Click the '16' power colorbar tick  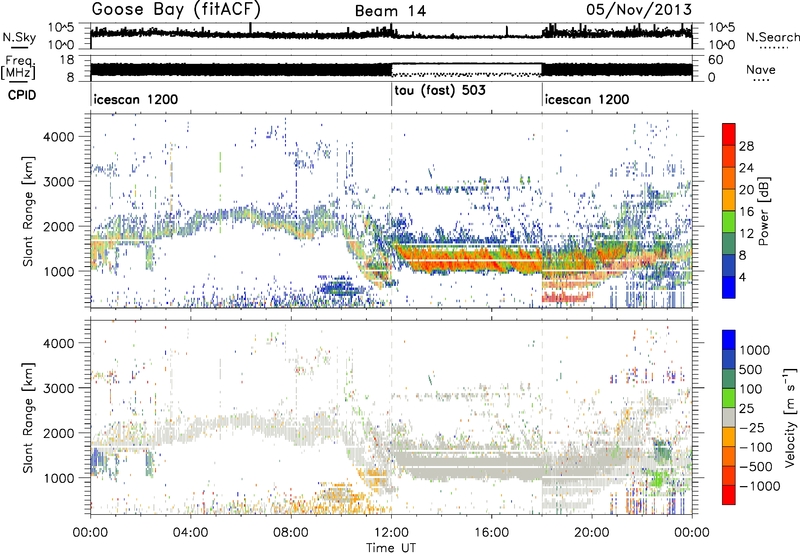(746, 212)
